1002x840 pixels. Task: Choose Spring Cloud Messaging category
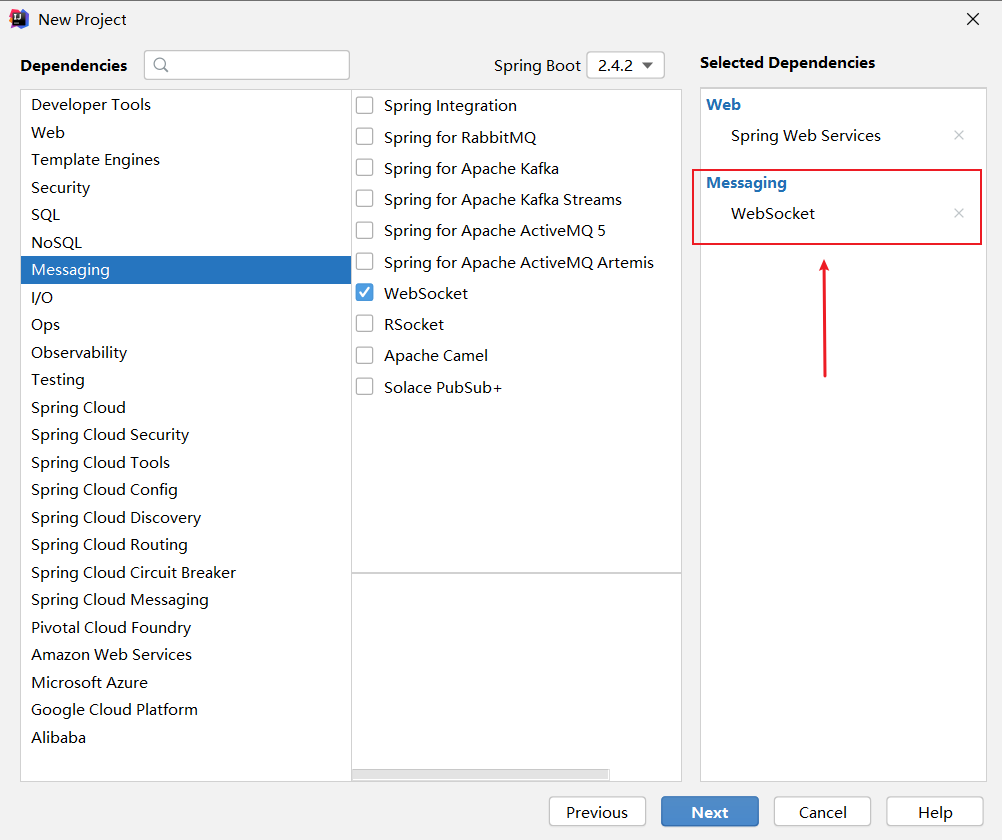(185, 600)
